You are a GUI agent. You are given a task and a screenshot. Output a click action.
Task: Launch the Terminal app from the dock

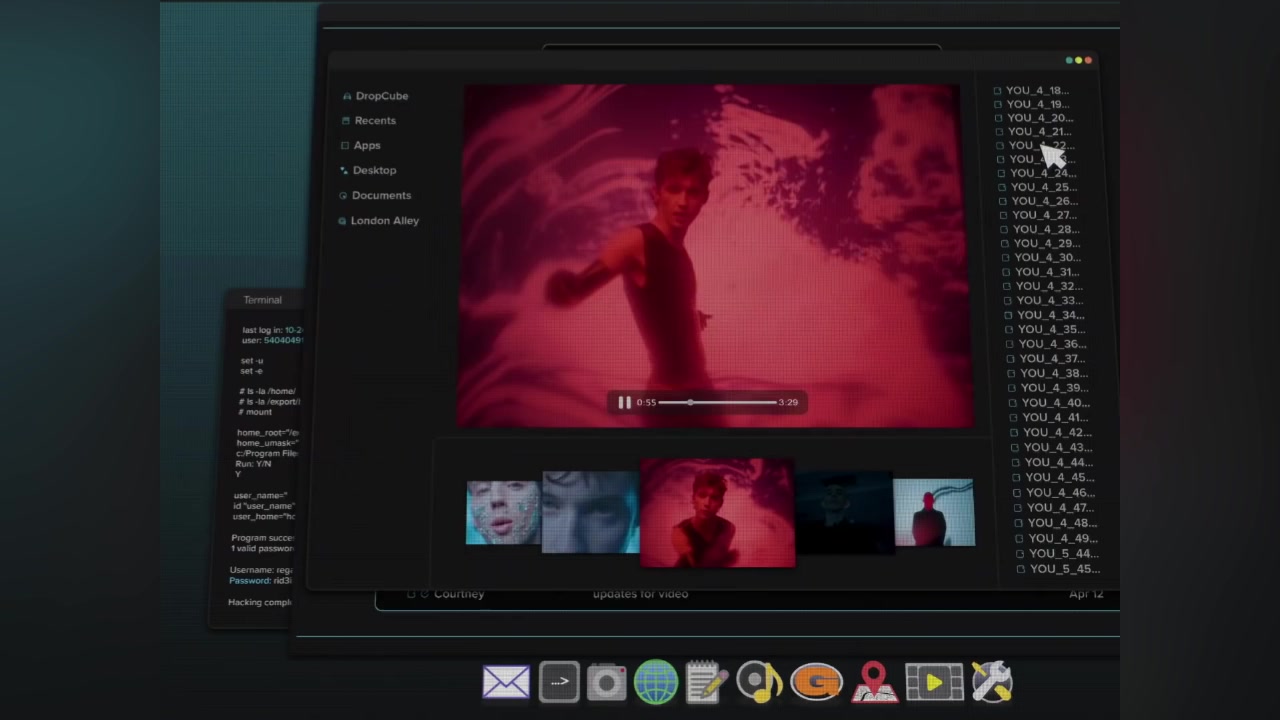pyautogui.click(x=559, y=682)
